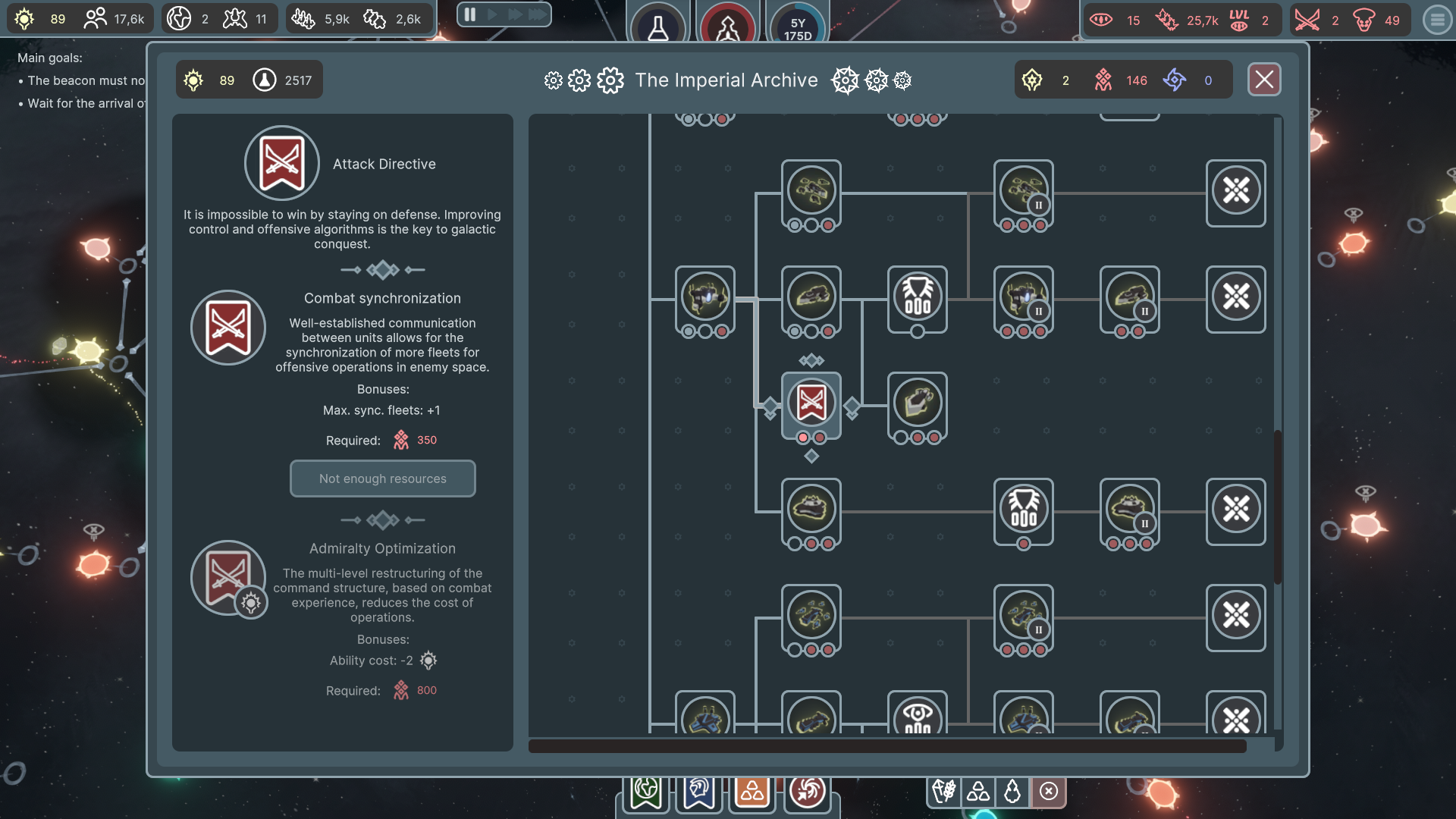Close the Imperial Archive window
This screenshot has width=1456, height=819.
[x=1264, y=80]
